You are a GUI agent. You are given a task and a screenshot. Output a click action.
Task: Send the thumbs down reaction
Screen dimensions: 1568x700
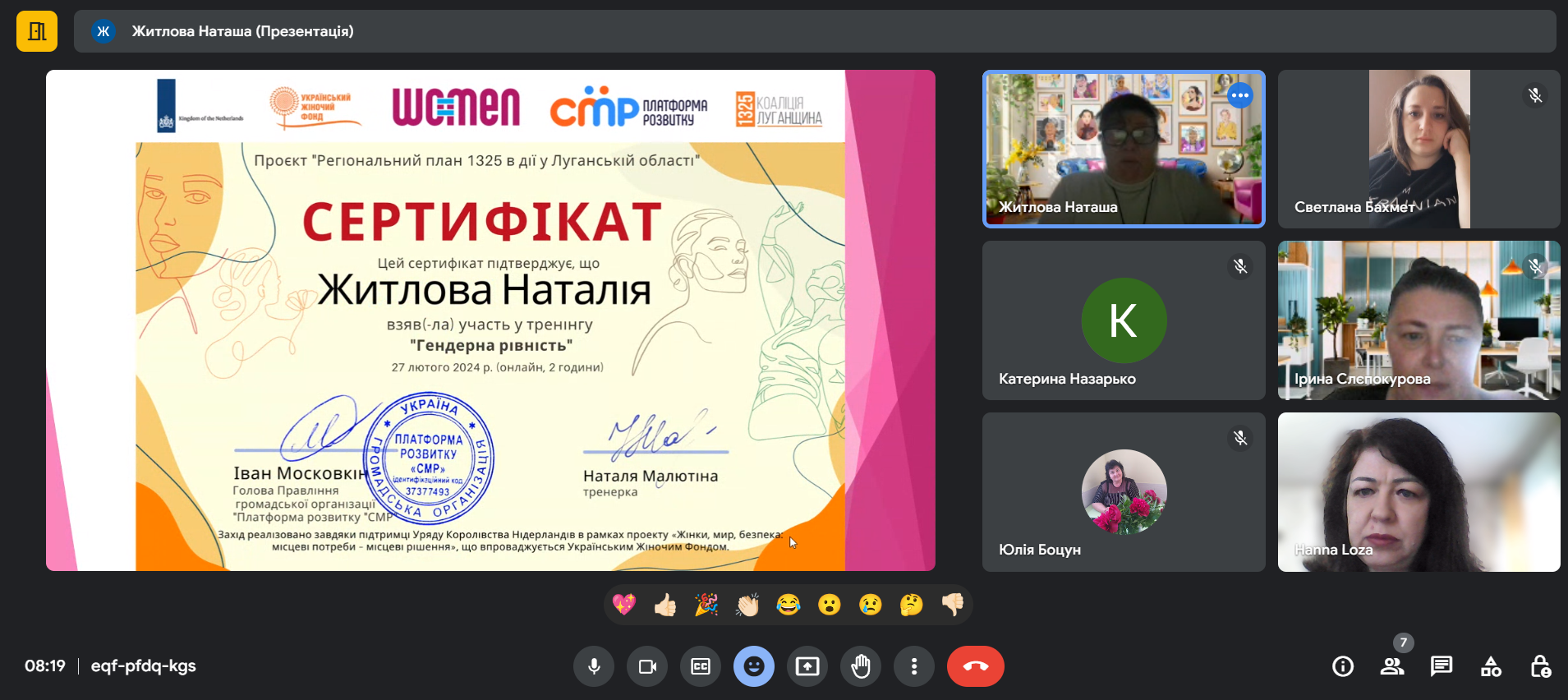[x=953, y=606]
